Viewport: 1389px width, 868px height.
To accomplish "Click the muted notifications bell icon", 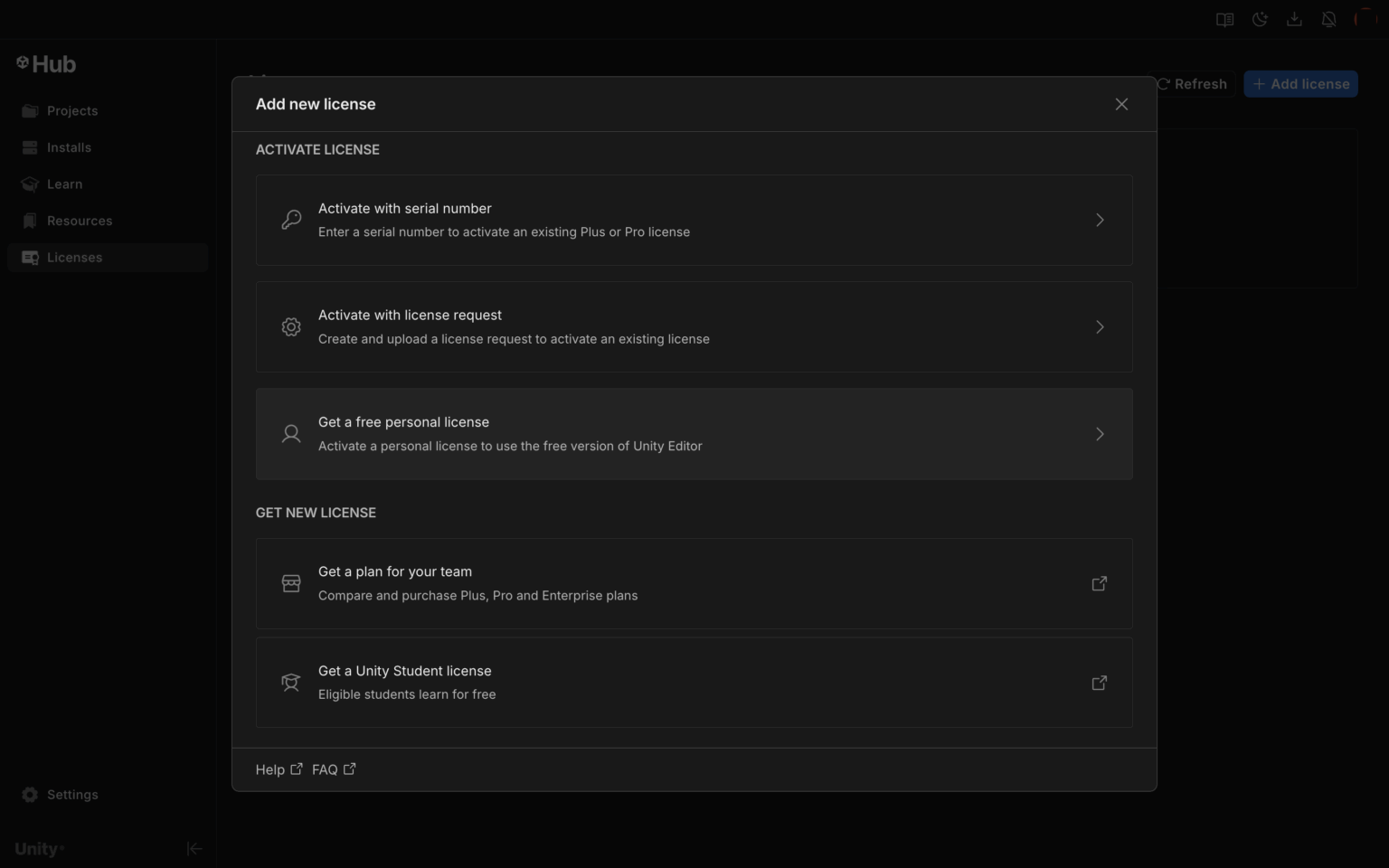I will click(x=1328, y=19).
